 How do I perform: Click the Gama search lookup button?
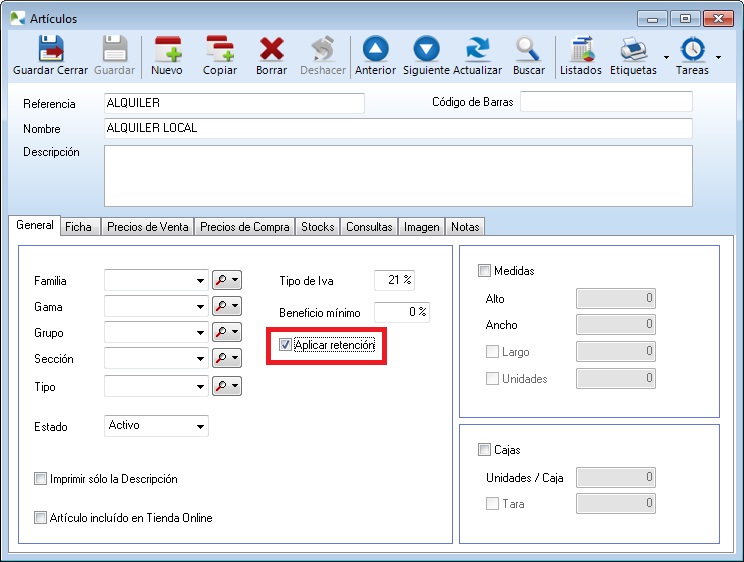click(227, 306)
